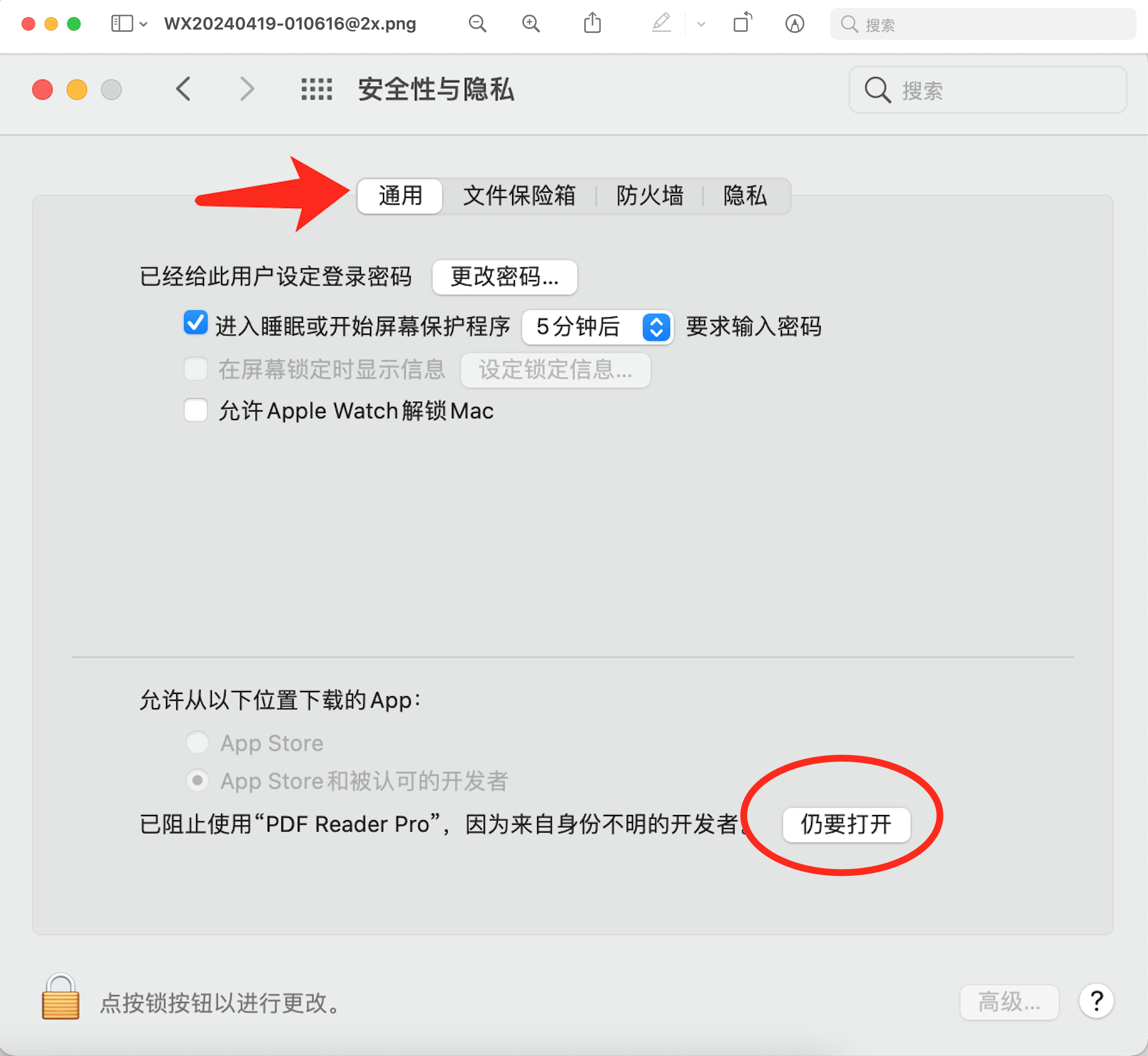Click the zoom in magnifier icon
This screenshot has height=1056, width=1148.
pyautogui.click(x=531, y=24)
